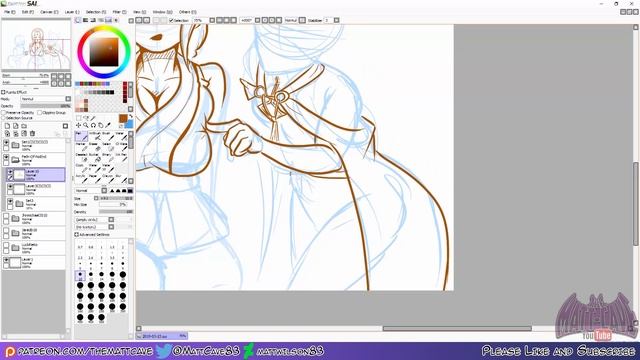Click the canvas horizontal scrollbar

(457, 328)
